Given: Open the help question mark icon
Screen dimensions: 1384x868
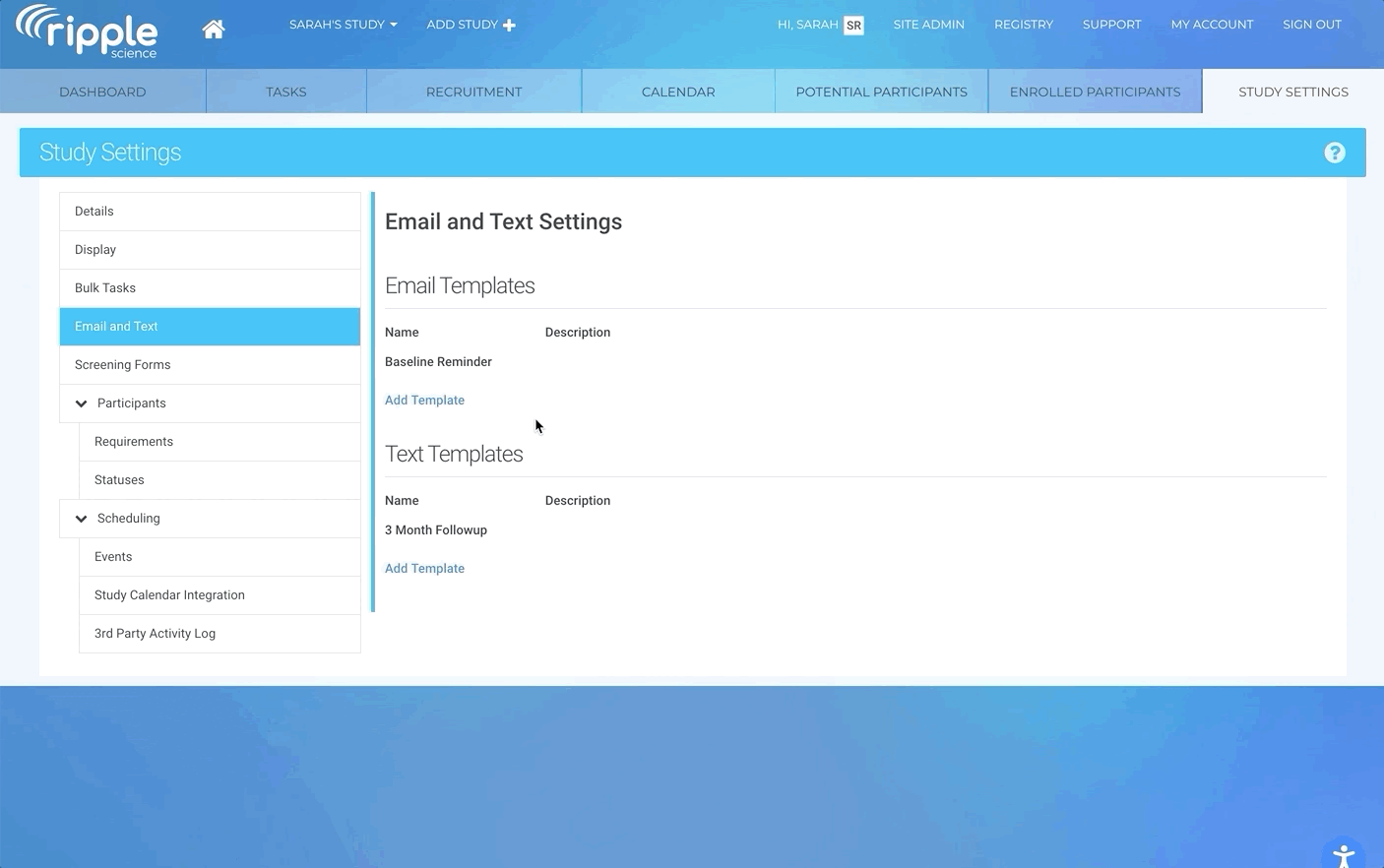Looking at the screenshot, I should click(1334, 153).
